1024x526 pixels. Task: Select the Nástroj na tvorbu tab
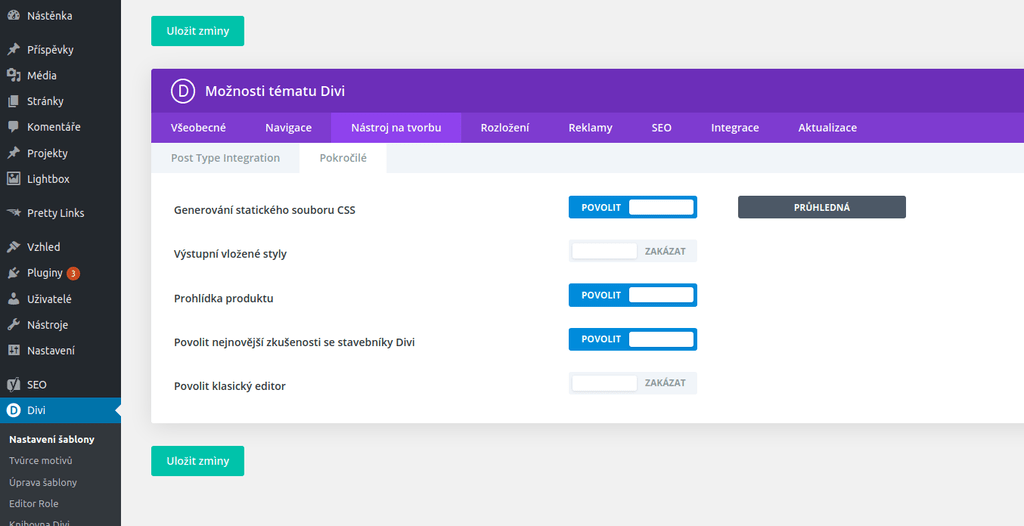[396, 127]
